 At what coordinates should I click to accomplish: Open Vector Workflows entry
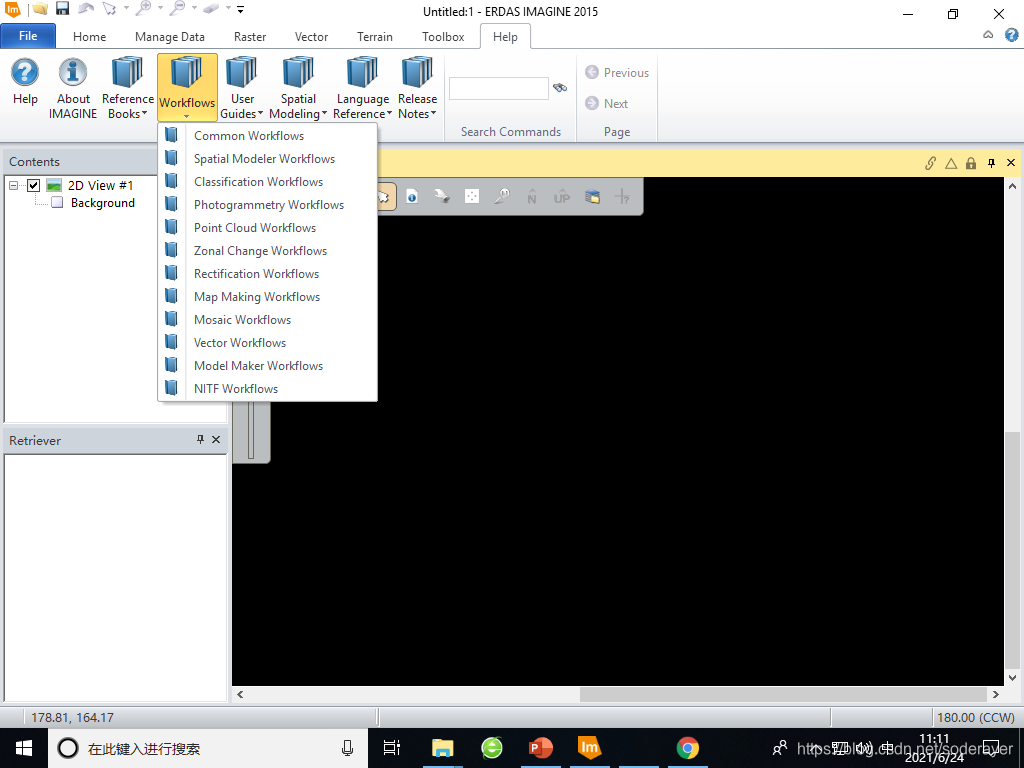tap(268, 342)
